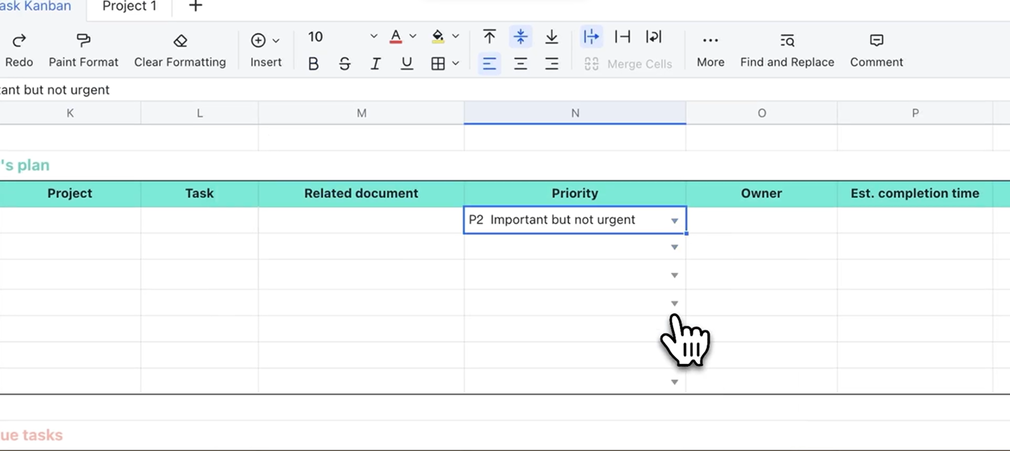Open the More toolbar options

[710, 40]
